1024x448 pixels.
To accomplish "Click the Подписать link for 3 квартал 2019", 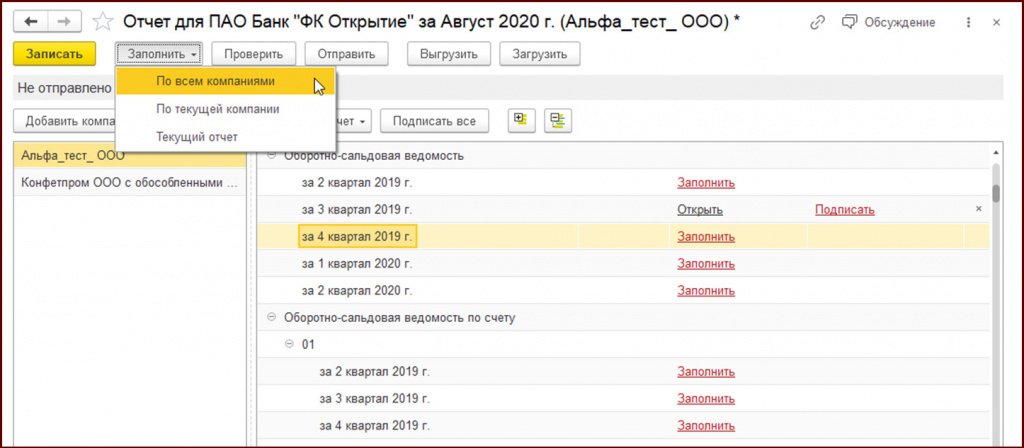I will [844, 210].
